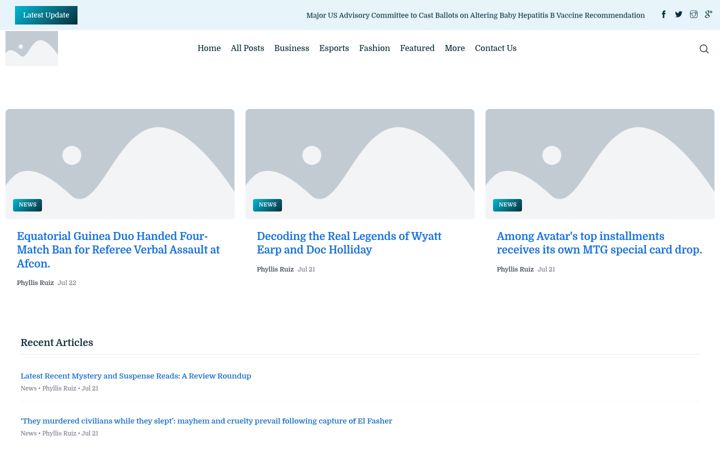Open the Wyatt Earp article thumbnail
The height and width of the screenshot is (450, 720).
[x=360, y=164]
